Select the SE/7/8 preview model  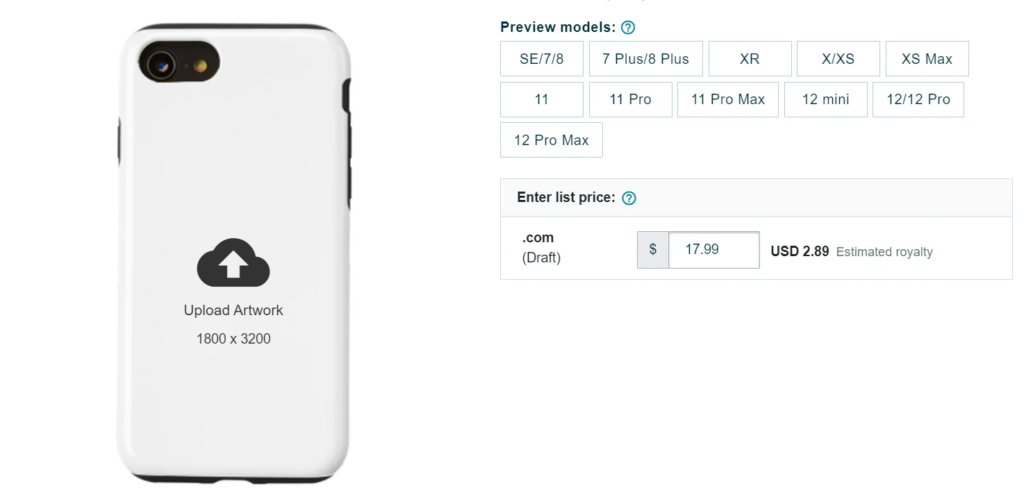pos(541,59)
